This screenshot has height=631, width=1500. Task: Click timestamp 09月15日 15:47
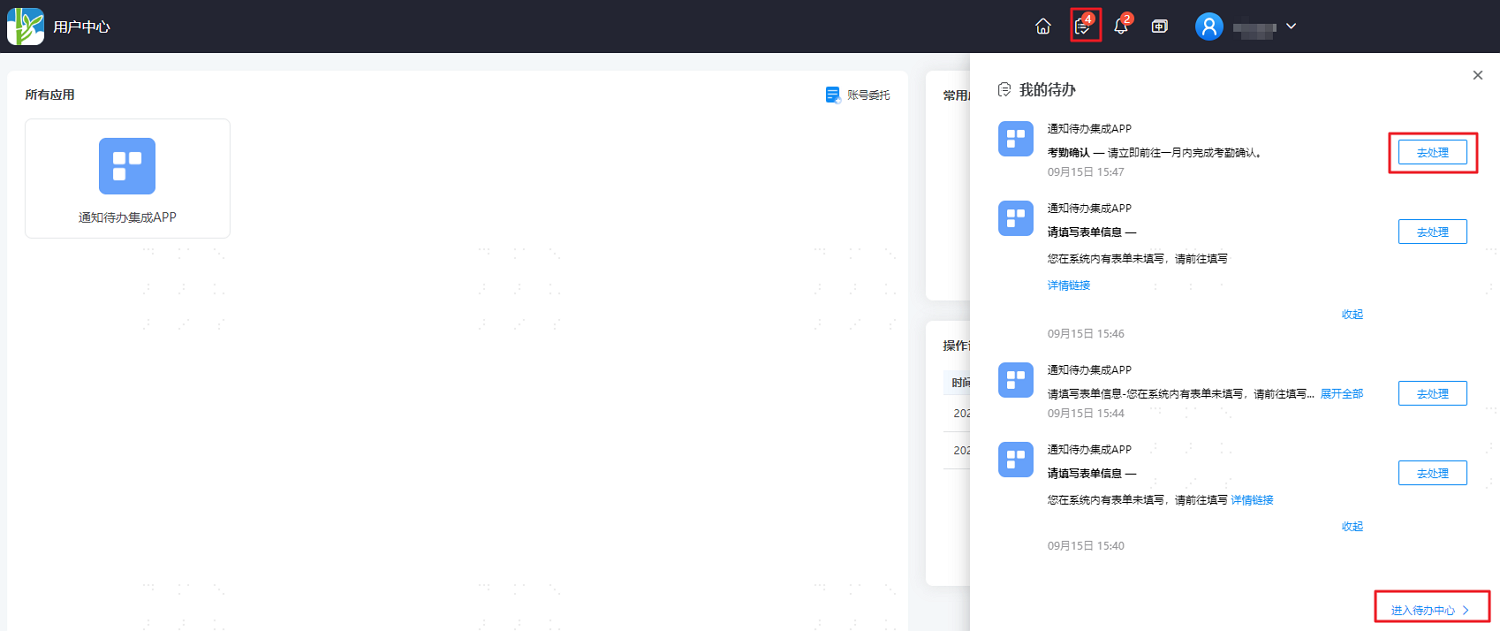coord(1086,172)
